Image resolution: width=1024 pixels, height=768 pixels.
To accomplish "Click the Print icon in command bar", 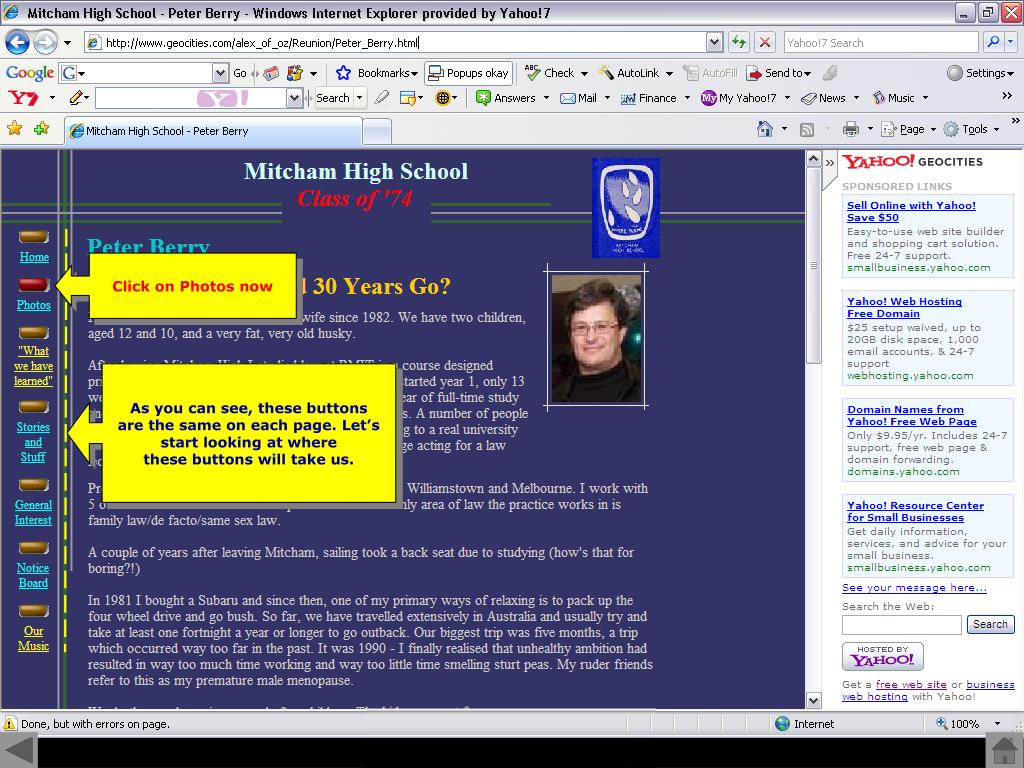I will [x=850, y=129].
